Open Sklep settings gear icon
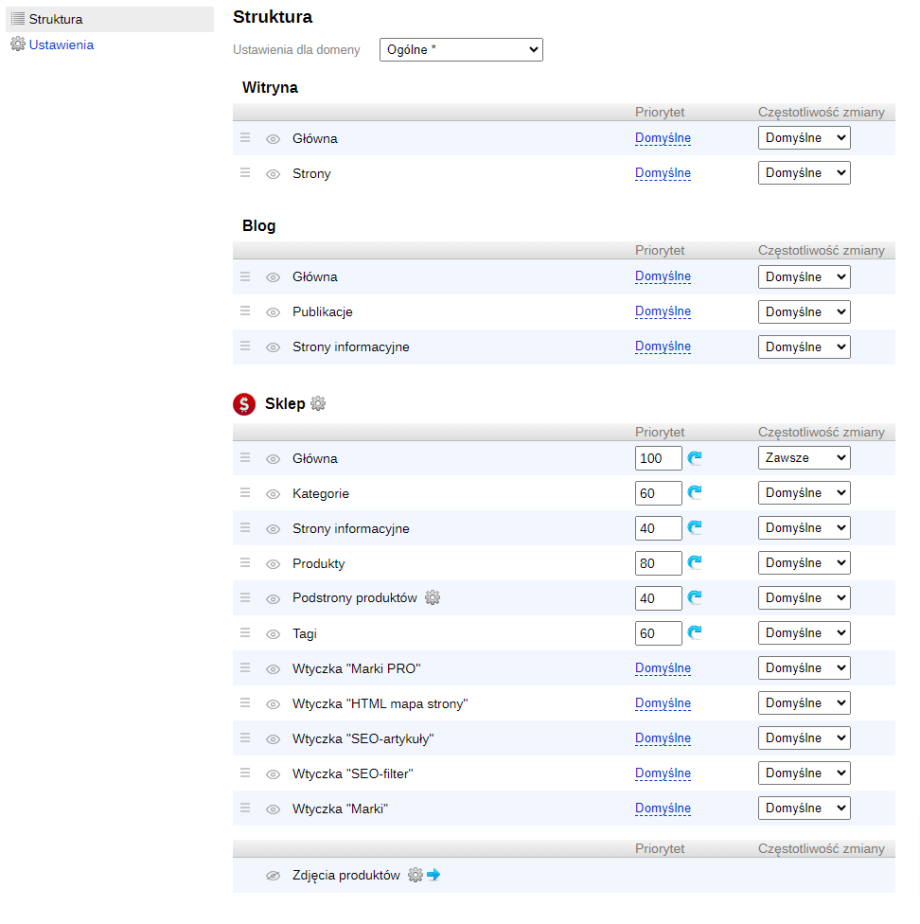This screenshot has height=924, width=920. 318,404
